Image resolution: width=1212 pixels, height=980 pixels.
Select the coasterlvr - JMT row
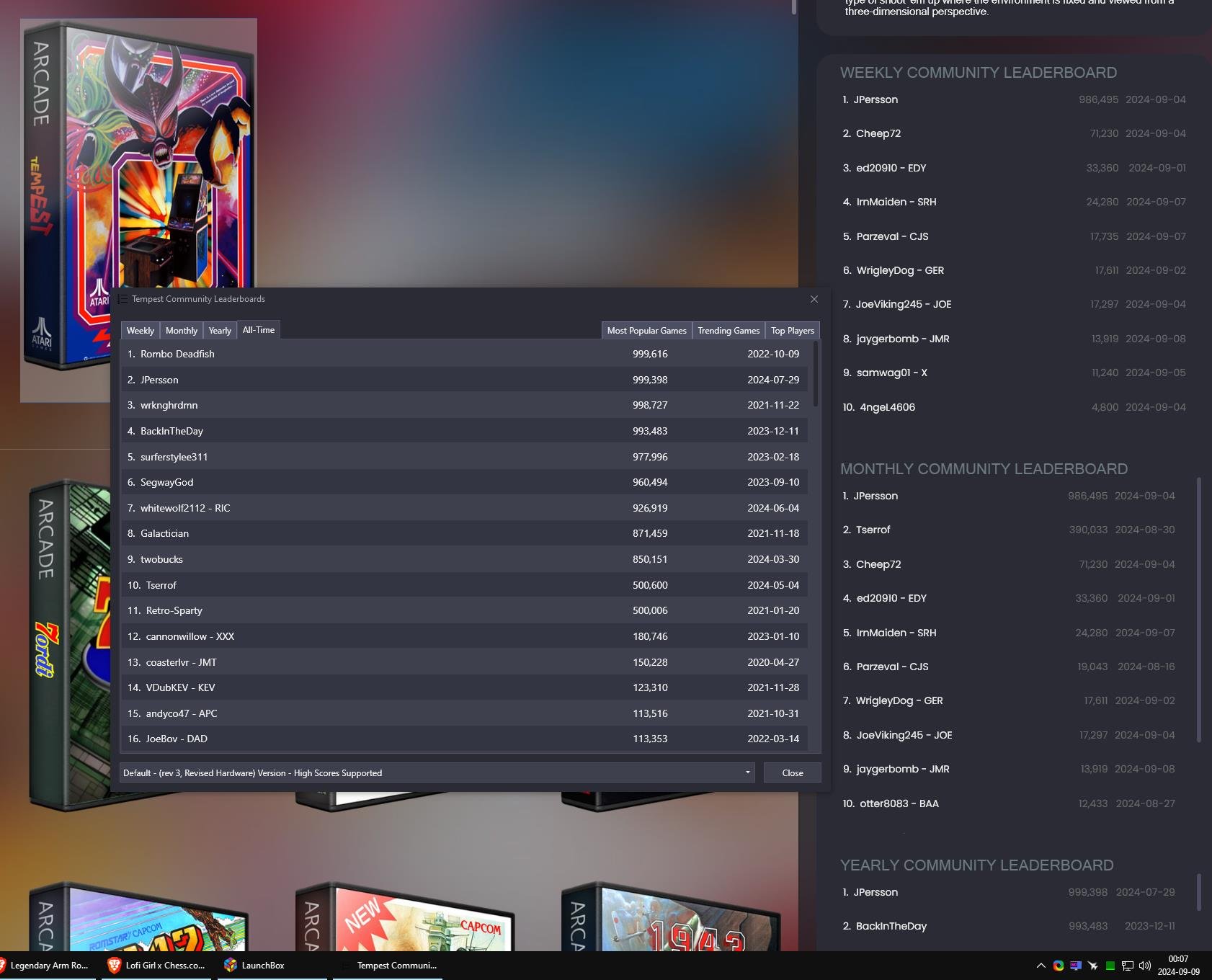[x=464, y=662]
